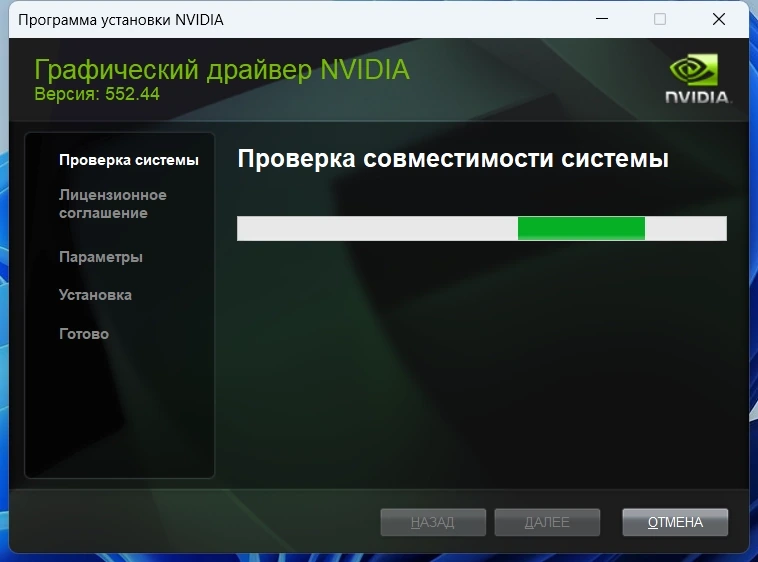
Task: Select the Готово step in sidebar
Action: coord(84,333)
